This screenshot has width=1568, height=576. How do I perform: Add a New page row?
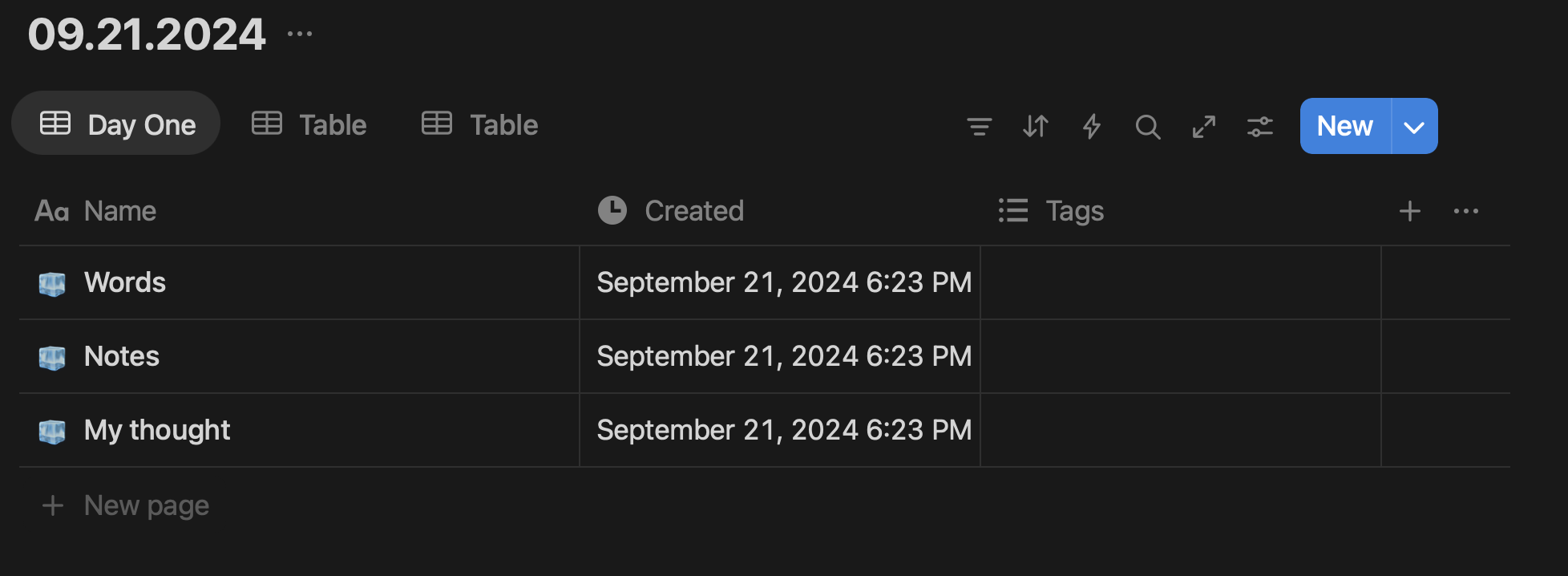pos(126,505)
